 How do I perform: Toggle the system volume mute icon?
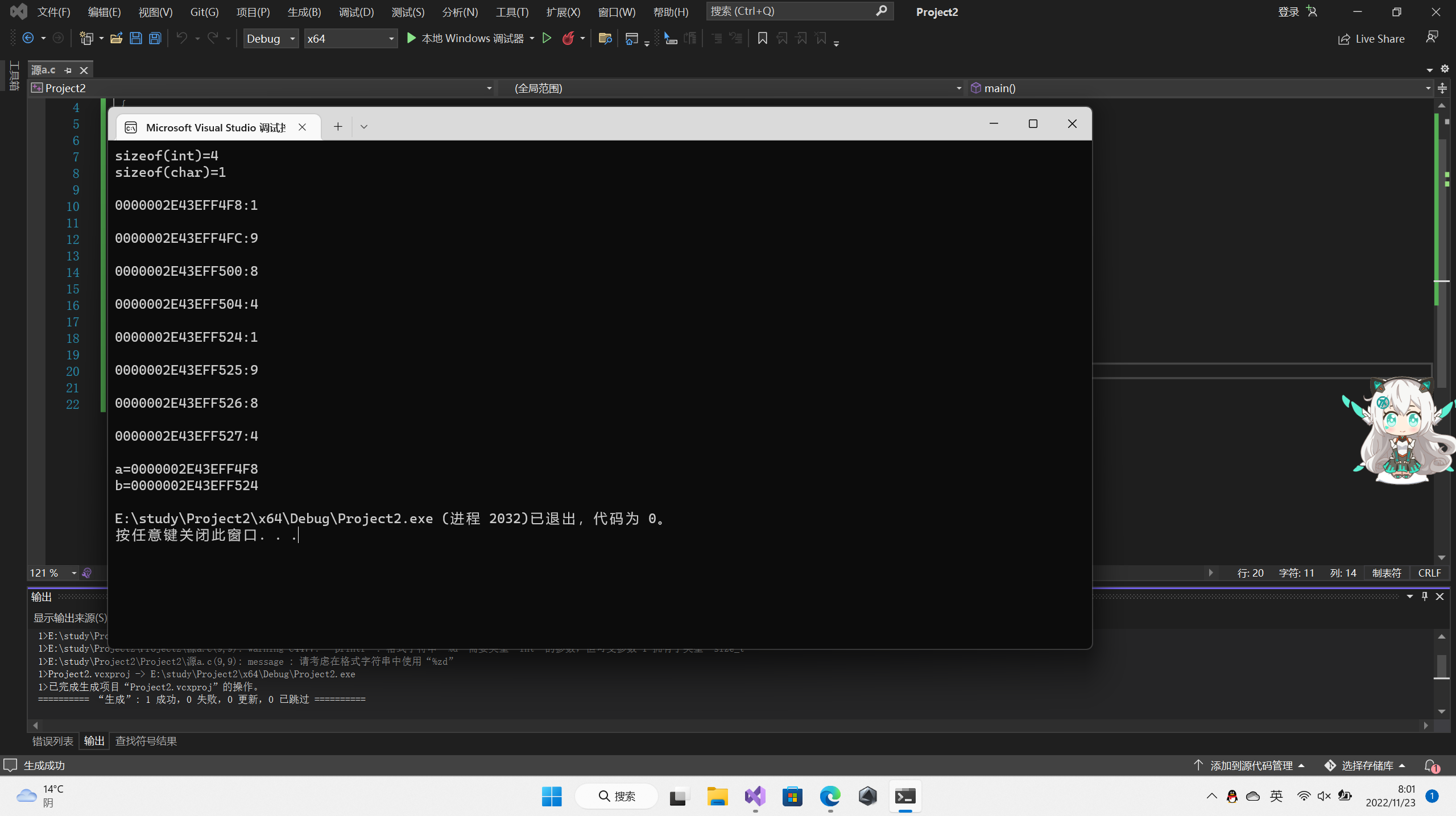[x=1323, y=796]
